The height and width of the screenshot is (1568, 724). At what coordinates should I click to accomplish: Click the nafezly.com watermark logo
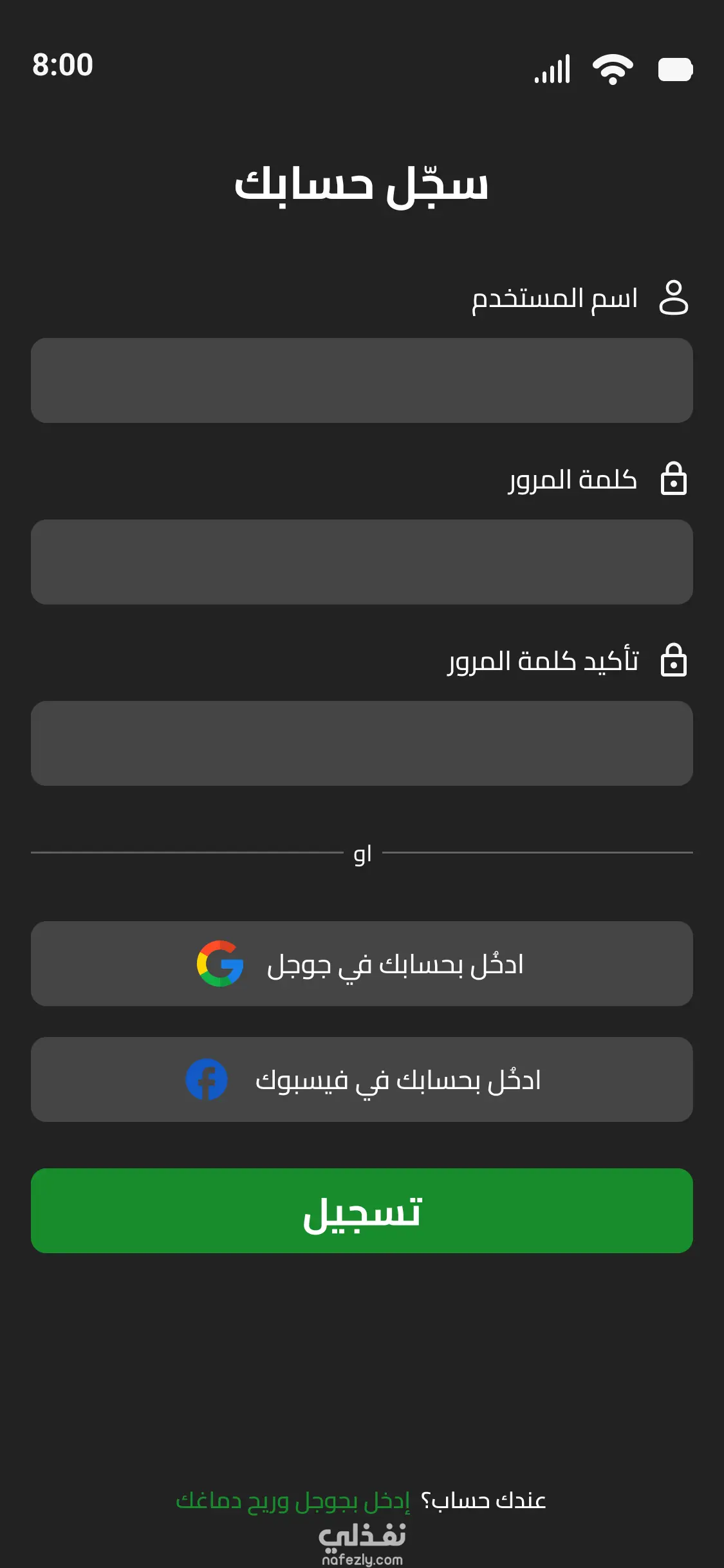tap(362, 1543)
